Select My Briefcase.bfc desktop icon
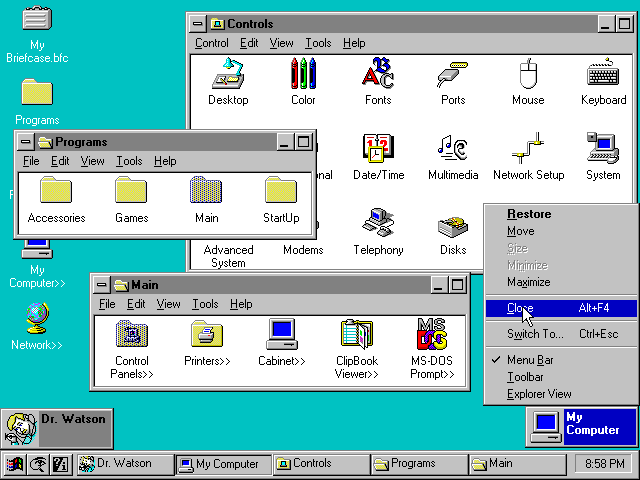This screenshot has width=640, height=480. [37, 18]
